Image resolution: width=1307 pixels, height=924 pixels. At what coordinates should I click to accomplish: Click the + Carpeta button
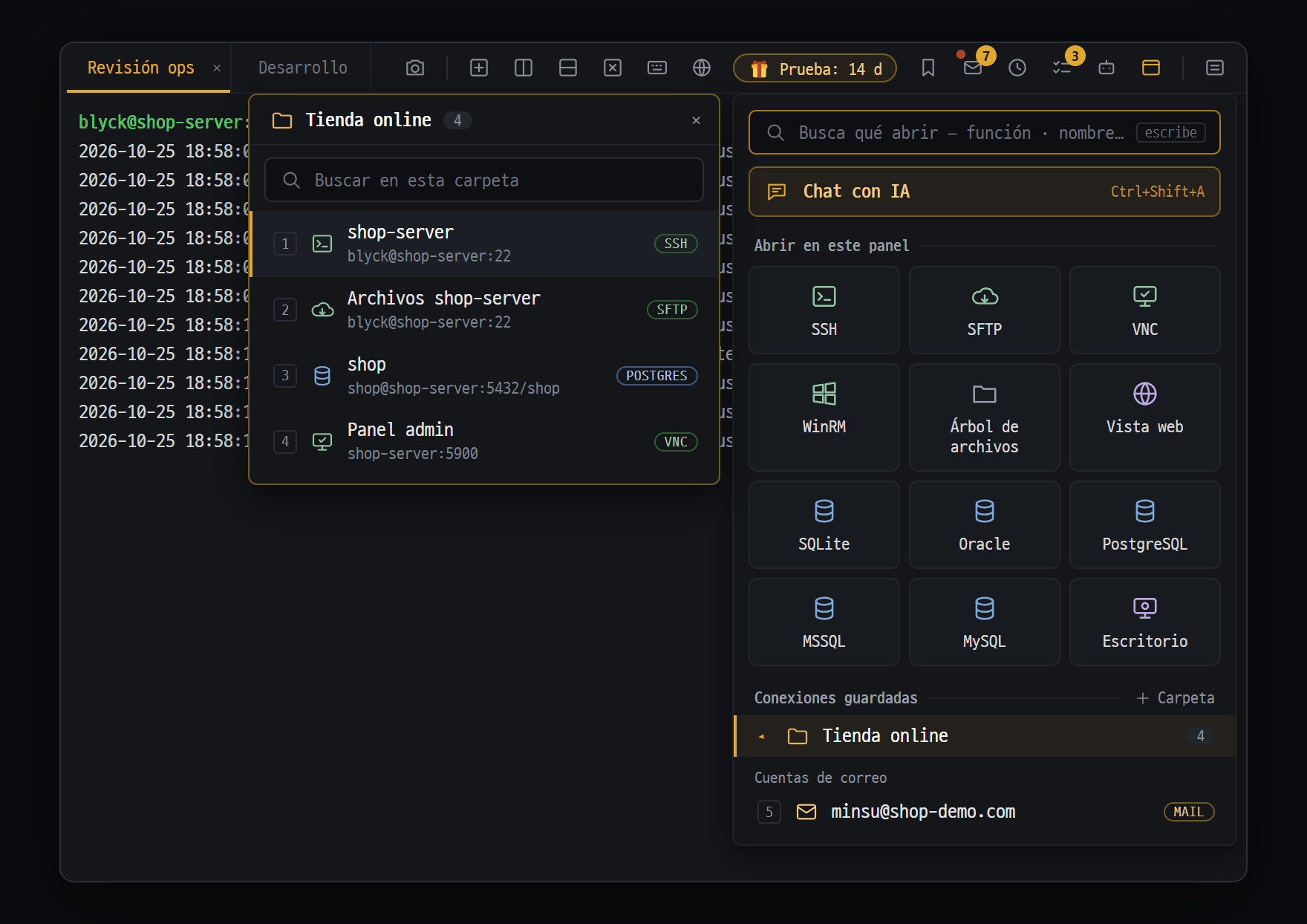(x=1176, y=698)
